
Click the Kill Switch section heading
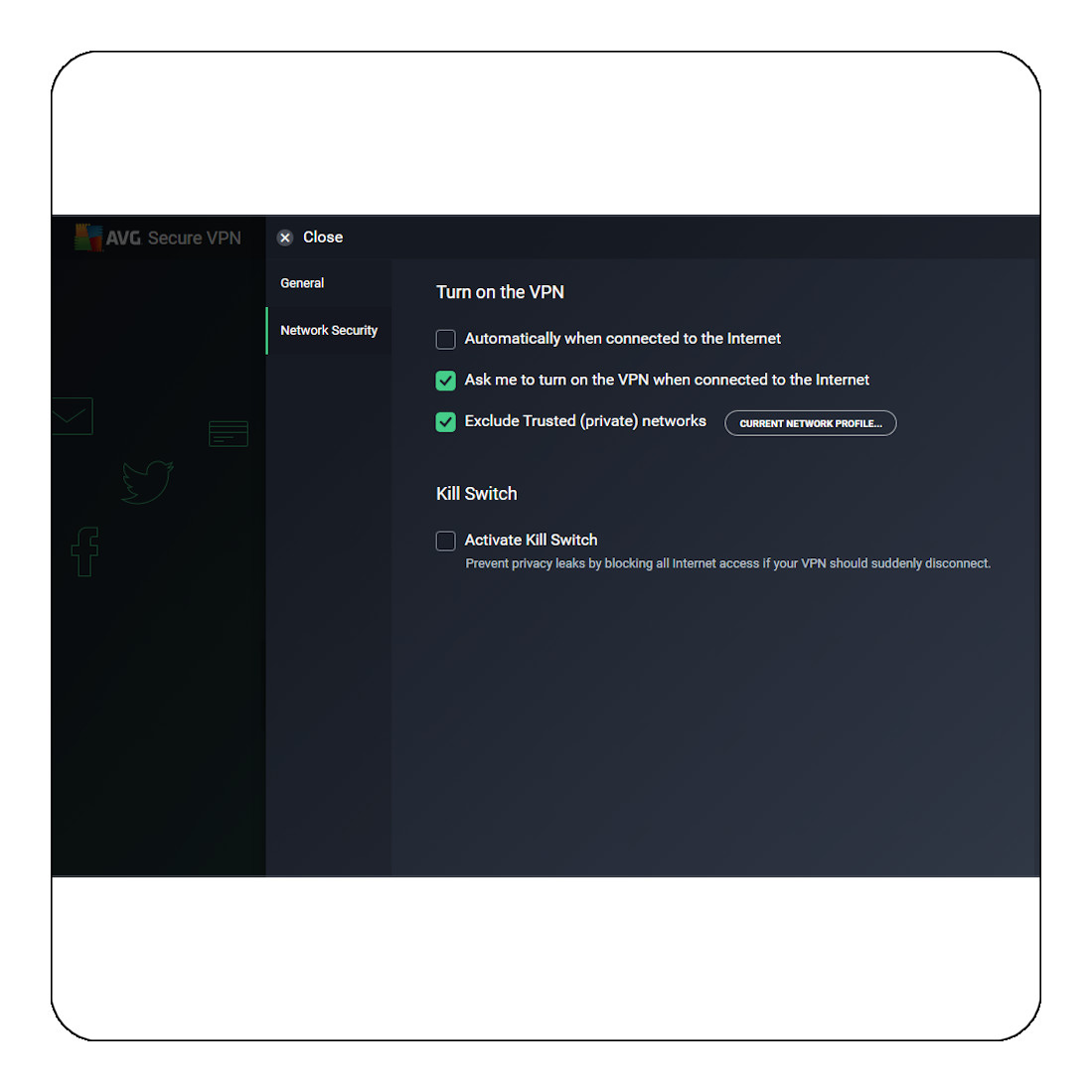click(x=476, y=493)
